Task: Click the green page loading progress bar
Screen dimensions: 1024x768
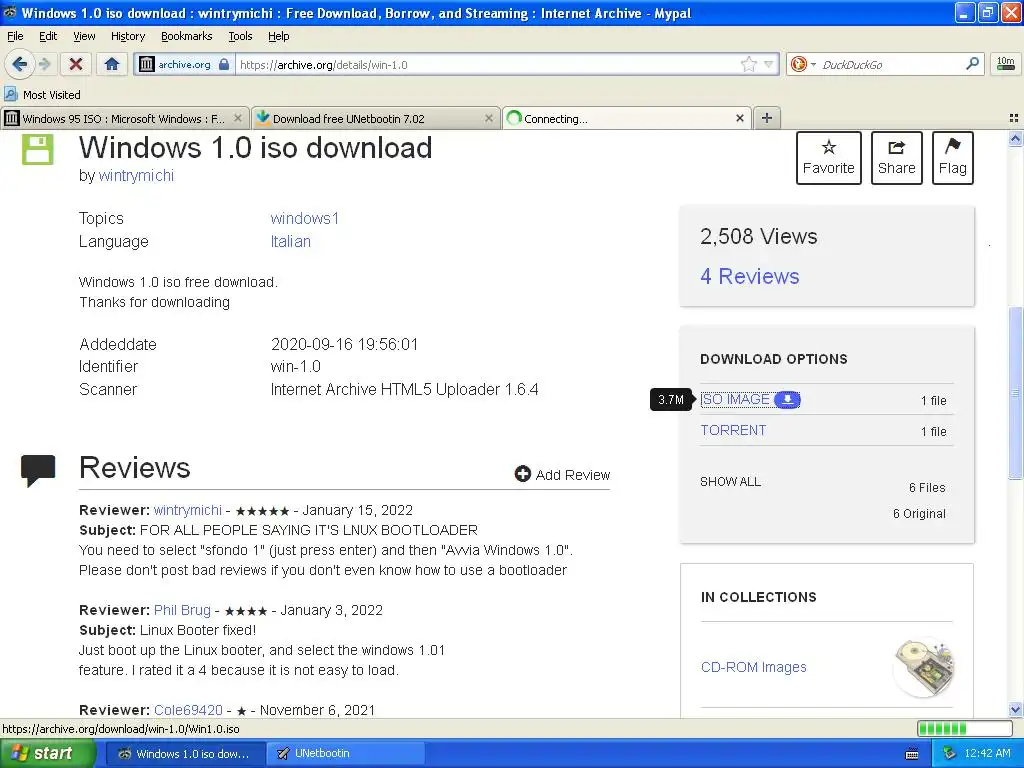Action: pos(964,728)
